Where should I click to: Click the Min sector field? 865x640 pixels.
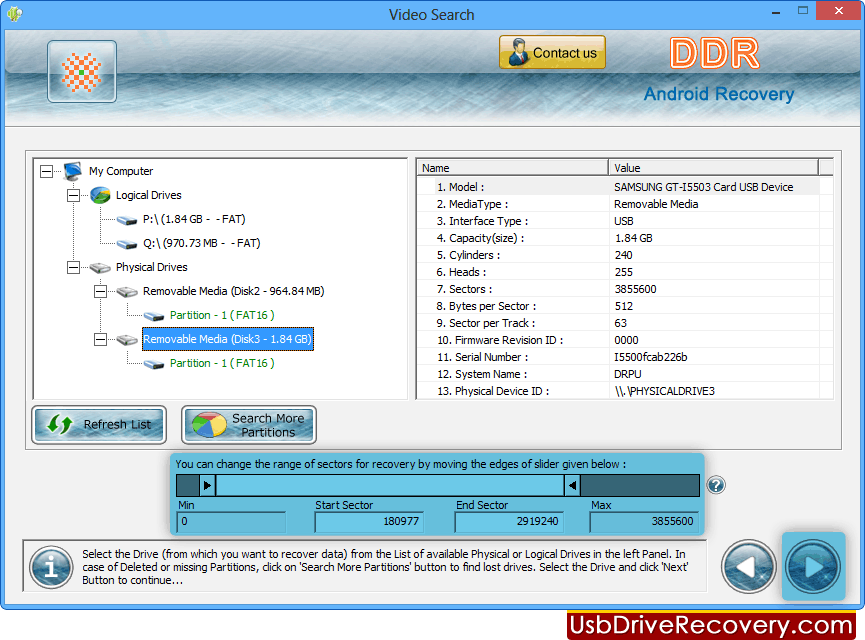point(231,521)
